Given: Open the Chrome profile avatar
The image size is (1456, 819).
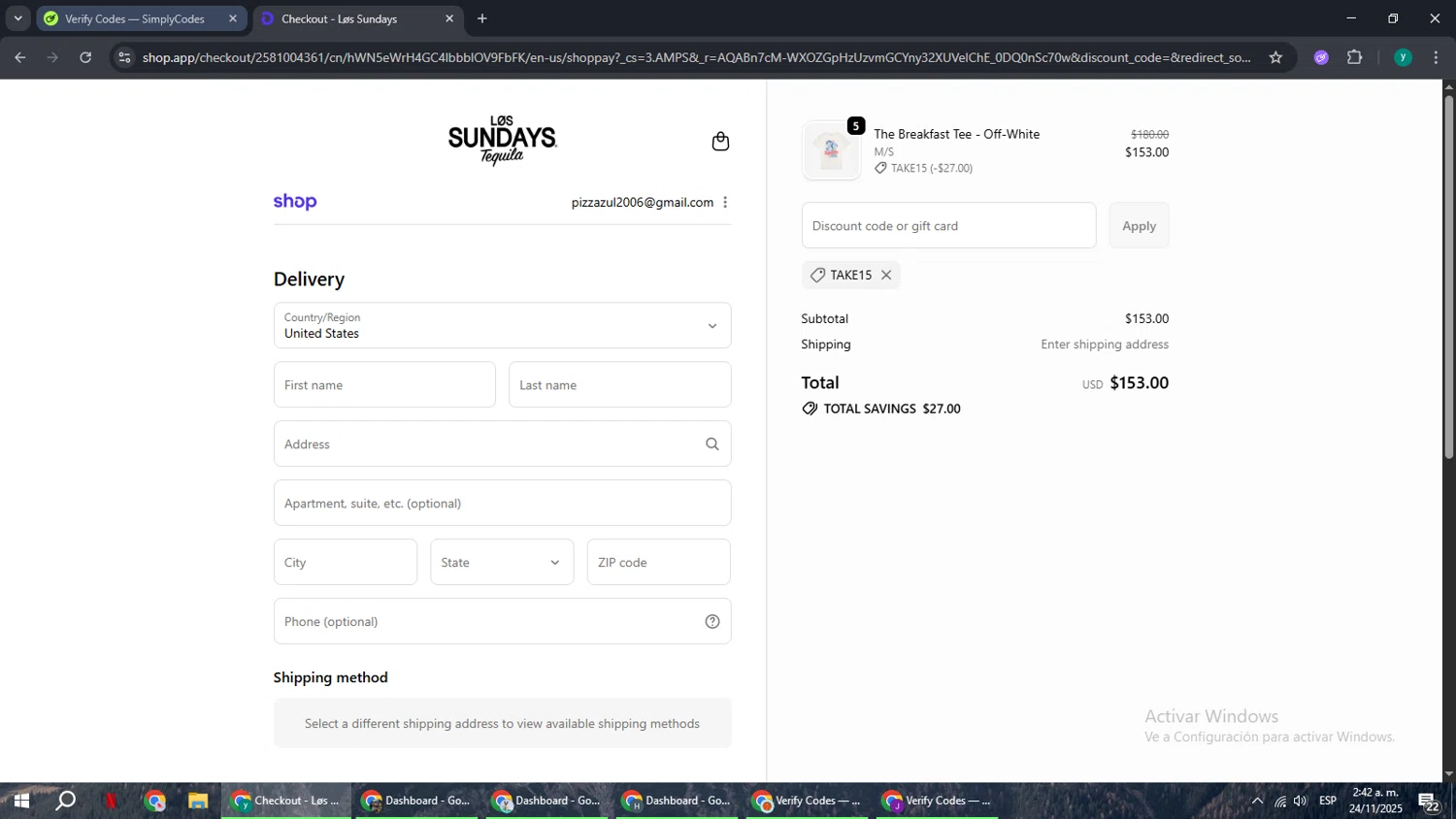Looking at the screenshot, I should [x=1403, y=57].
